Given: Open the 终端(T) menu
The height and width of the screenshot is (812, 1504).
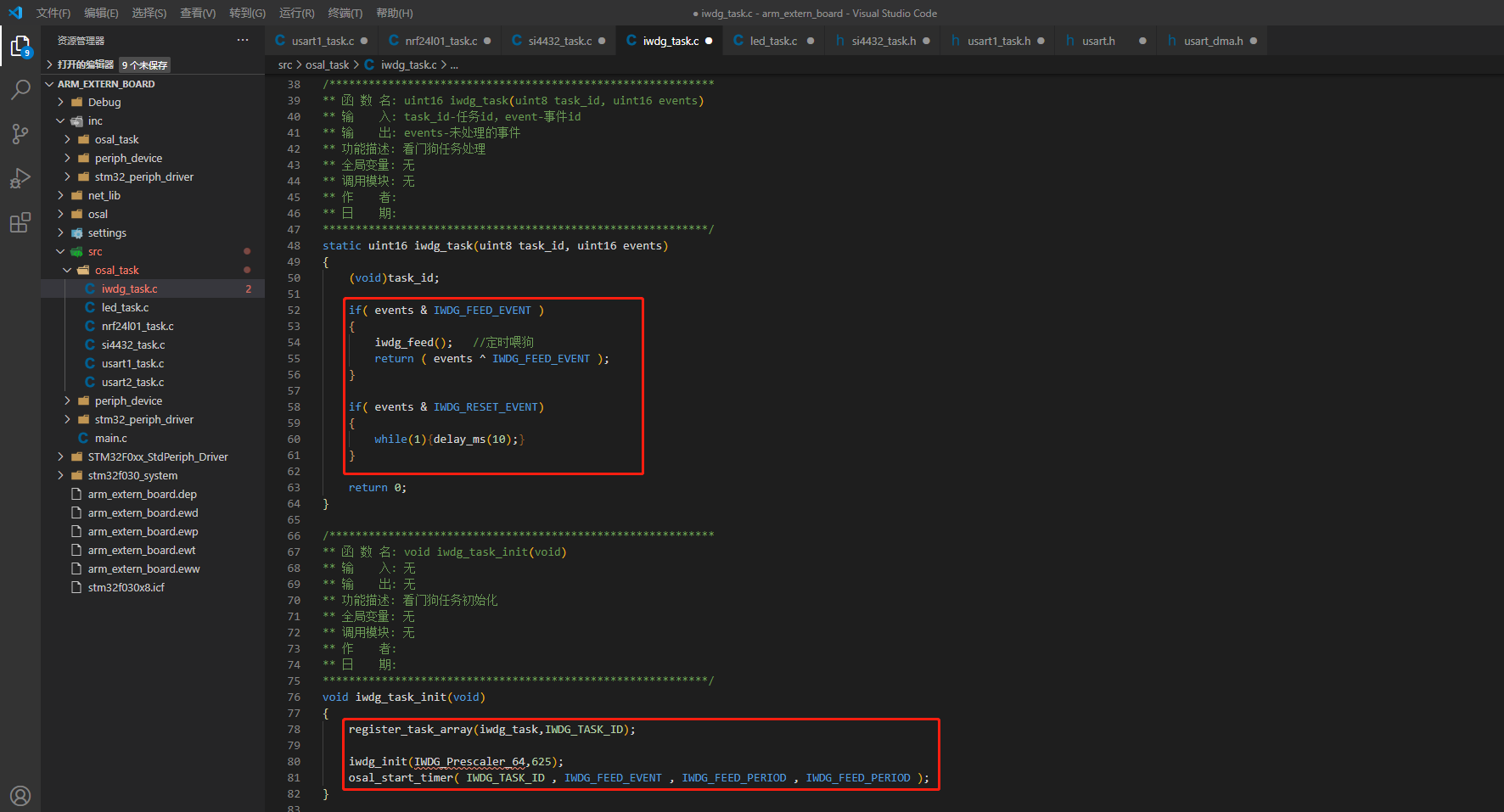Looking at the screenshot, I should (345, 13).
